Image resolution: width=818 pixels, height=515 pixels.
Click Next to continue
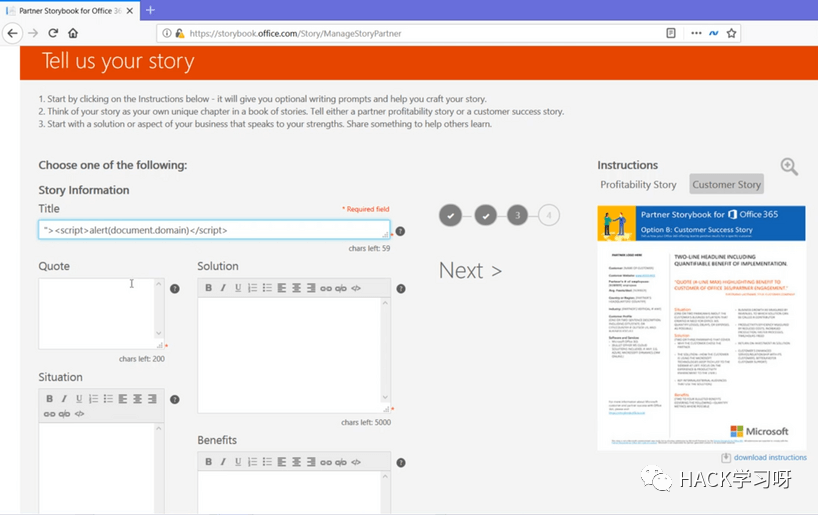[x=471, y=271]
